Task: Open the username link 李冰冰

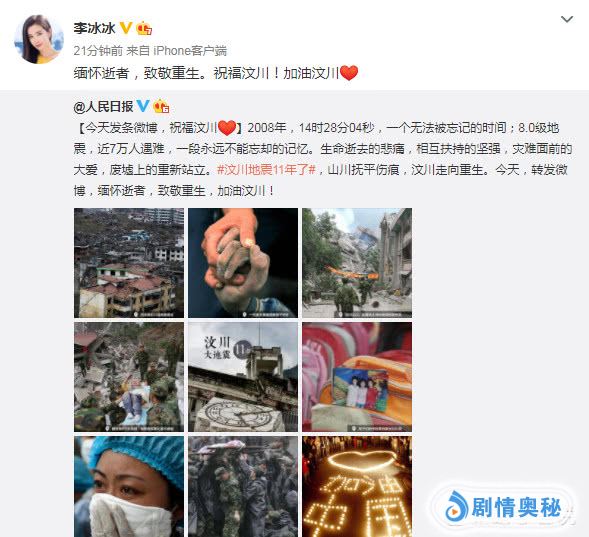Action: click(x=94, y=28)
